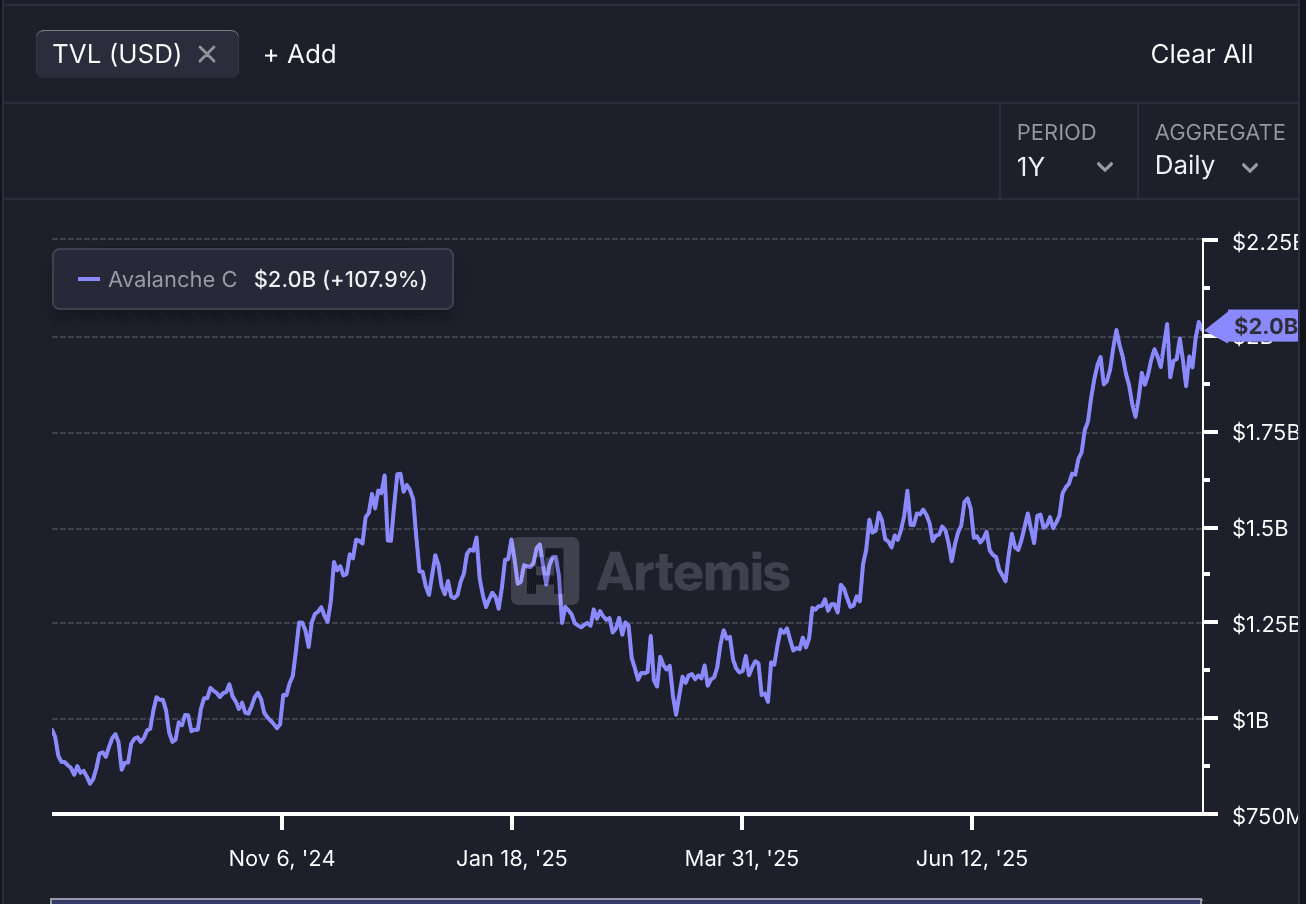Select the Jan 18, '25 date label
Viewport: 1306px width, 904px height.
(x=511, y=858)
